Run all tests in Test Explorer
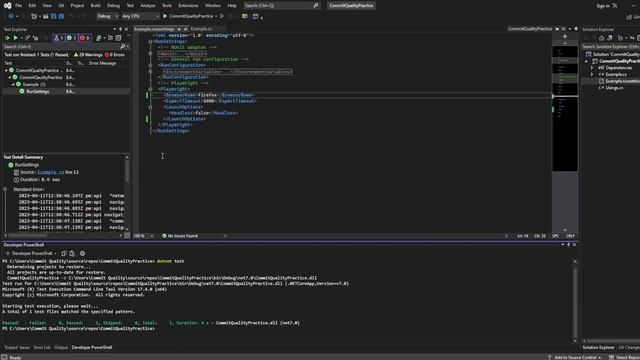640x360 pixels. 7,38
